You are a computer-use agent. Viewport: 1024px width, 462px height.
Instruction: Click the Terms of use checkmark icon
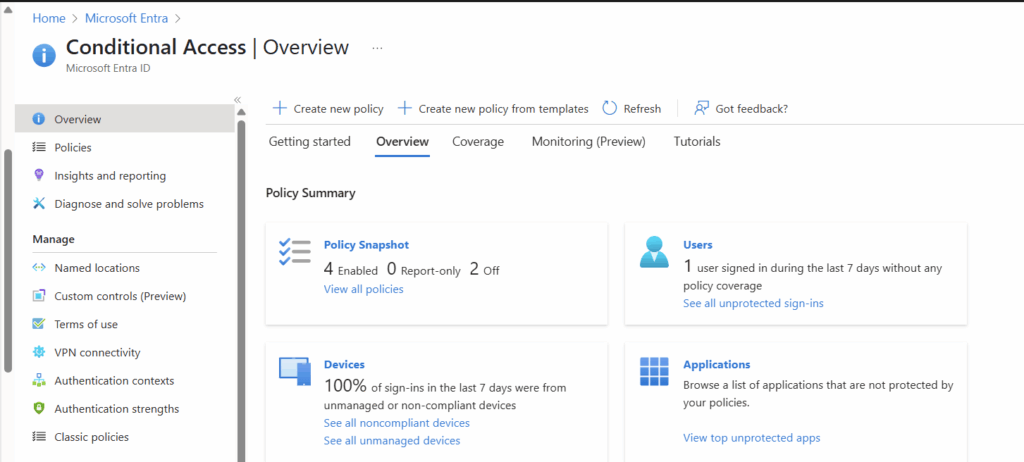click(x=39, y=323)
